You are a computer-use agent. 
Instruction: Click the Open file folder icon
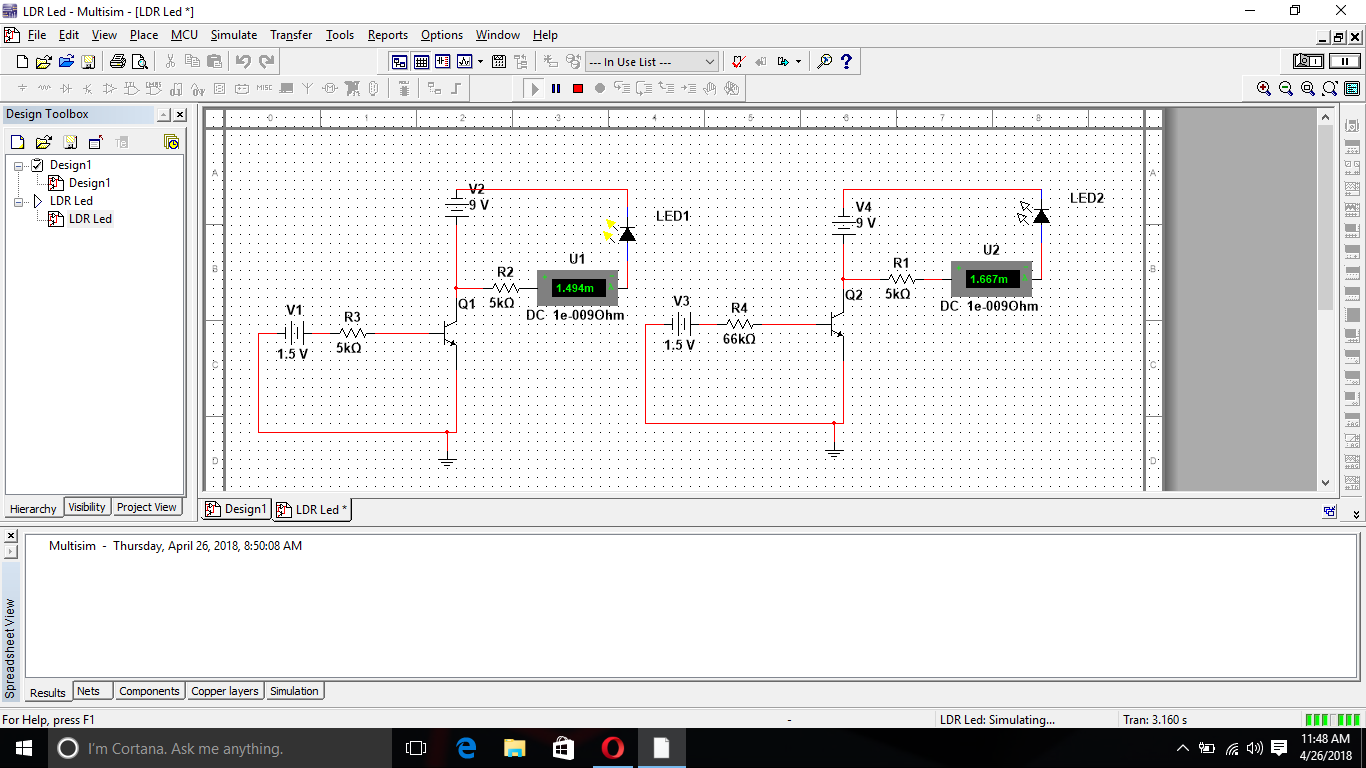(x=44, y=62)
